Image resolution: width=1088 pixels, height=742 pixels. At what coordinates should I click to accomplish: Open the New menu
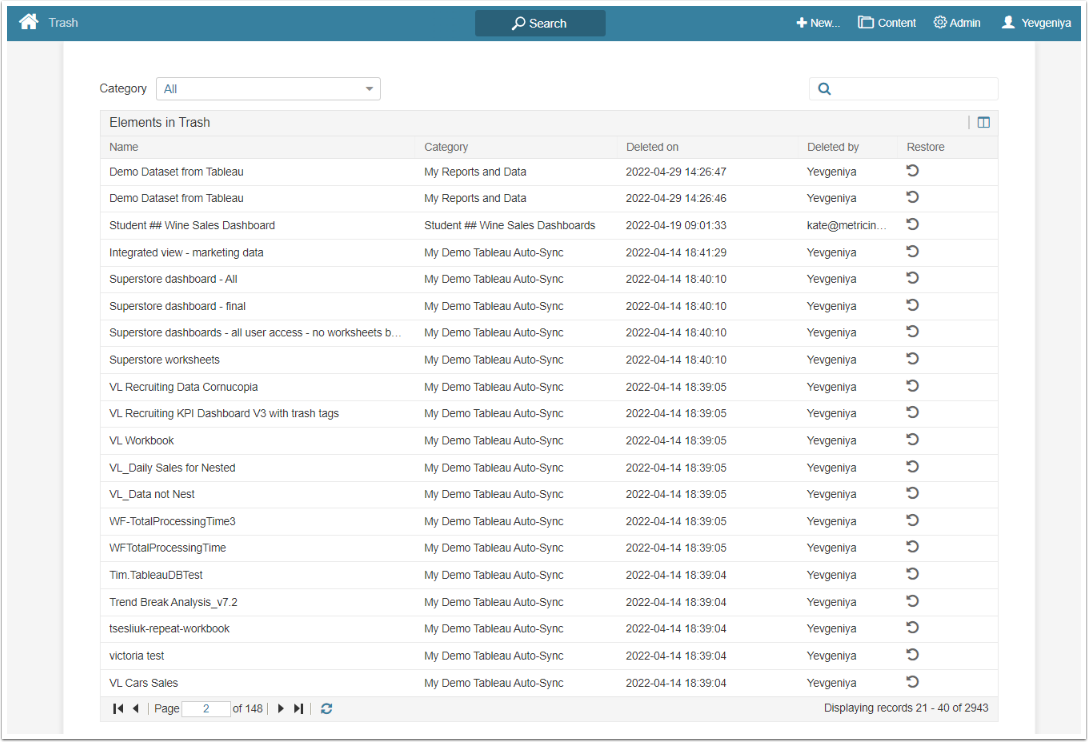[x=817, y=23]
